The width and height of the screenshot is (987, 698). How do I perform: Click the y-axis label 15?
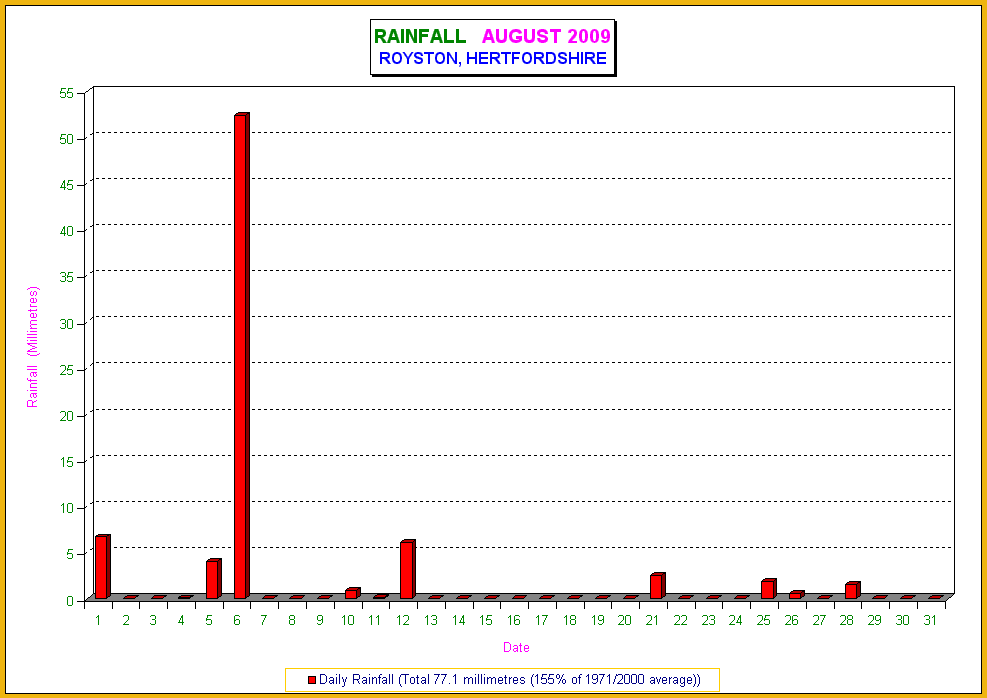click(x=67, y=462)
